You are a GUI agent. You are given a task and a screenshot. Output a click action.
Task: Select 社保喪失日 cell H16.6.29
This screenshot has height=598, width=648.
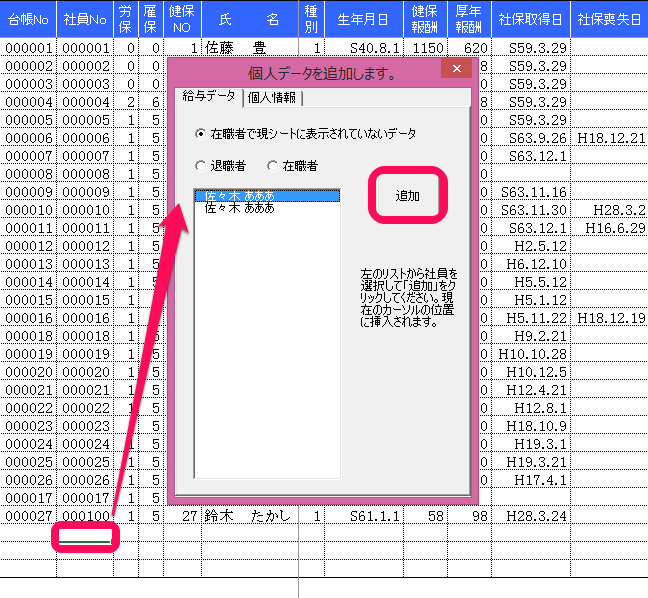point(609,228)
